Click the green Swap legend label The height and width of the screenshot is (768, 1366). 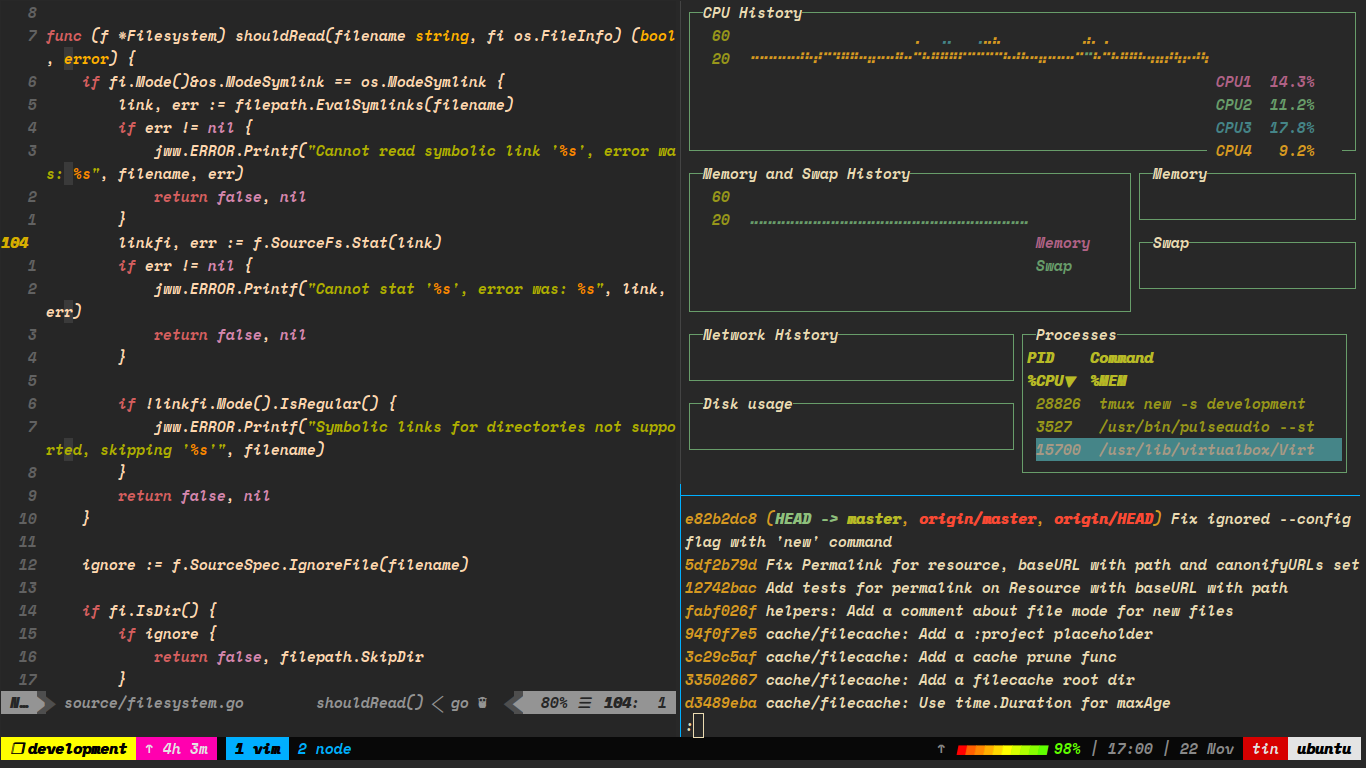click(1054, 266)
